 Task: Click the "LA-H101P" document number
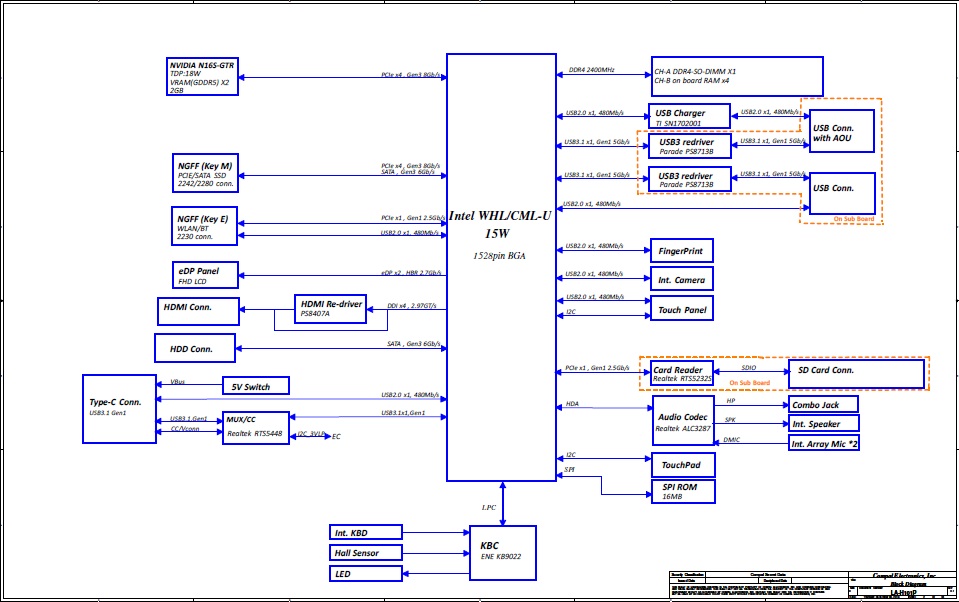coord(903,593)
